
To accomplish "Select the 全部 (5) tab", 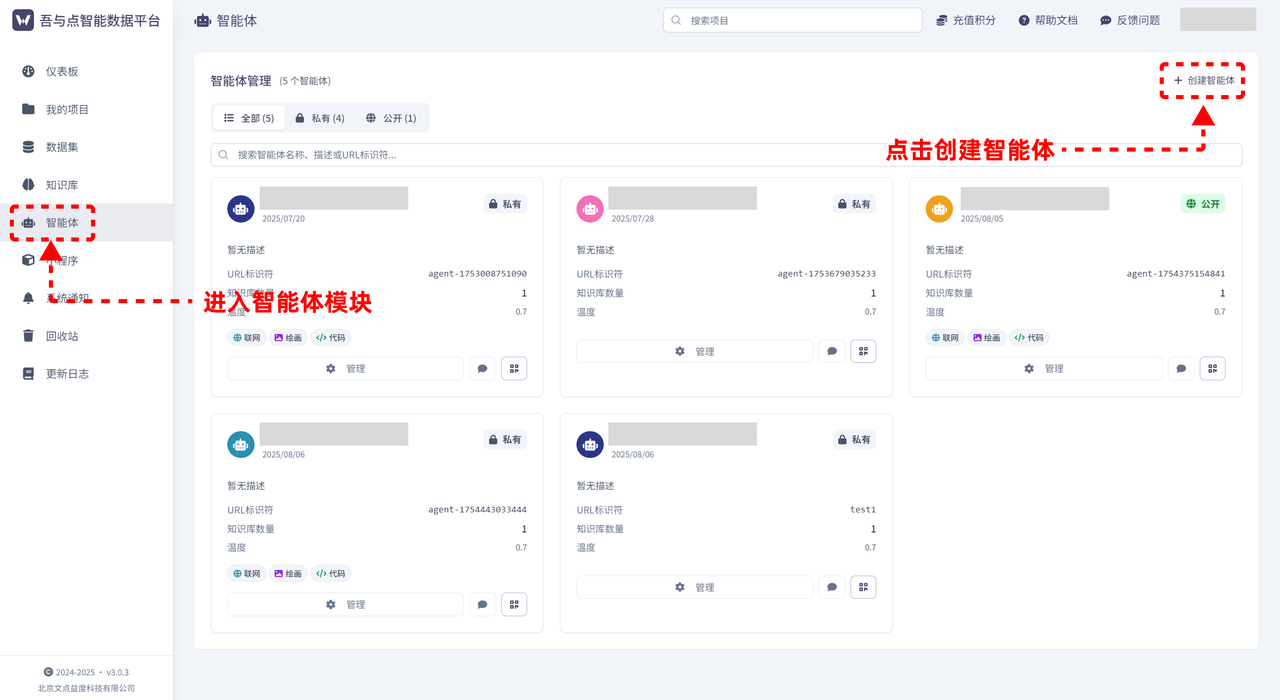I will pos(248,117).
